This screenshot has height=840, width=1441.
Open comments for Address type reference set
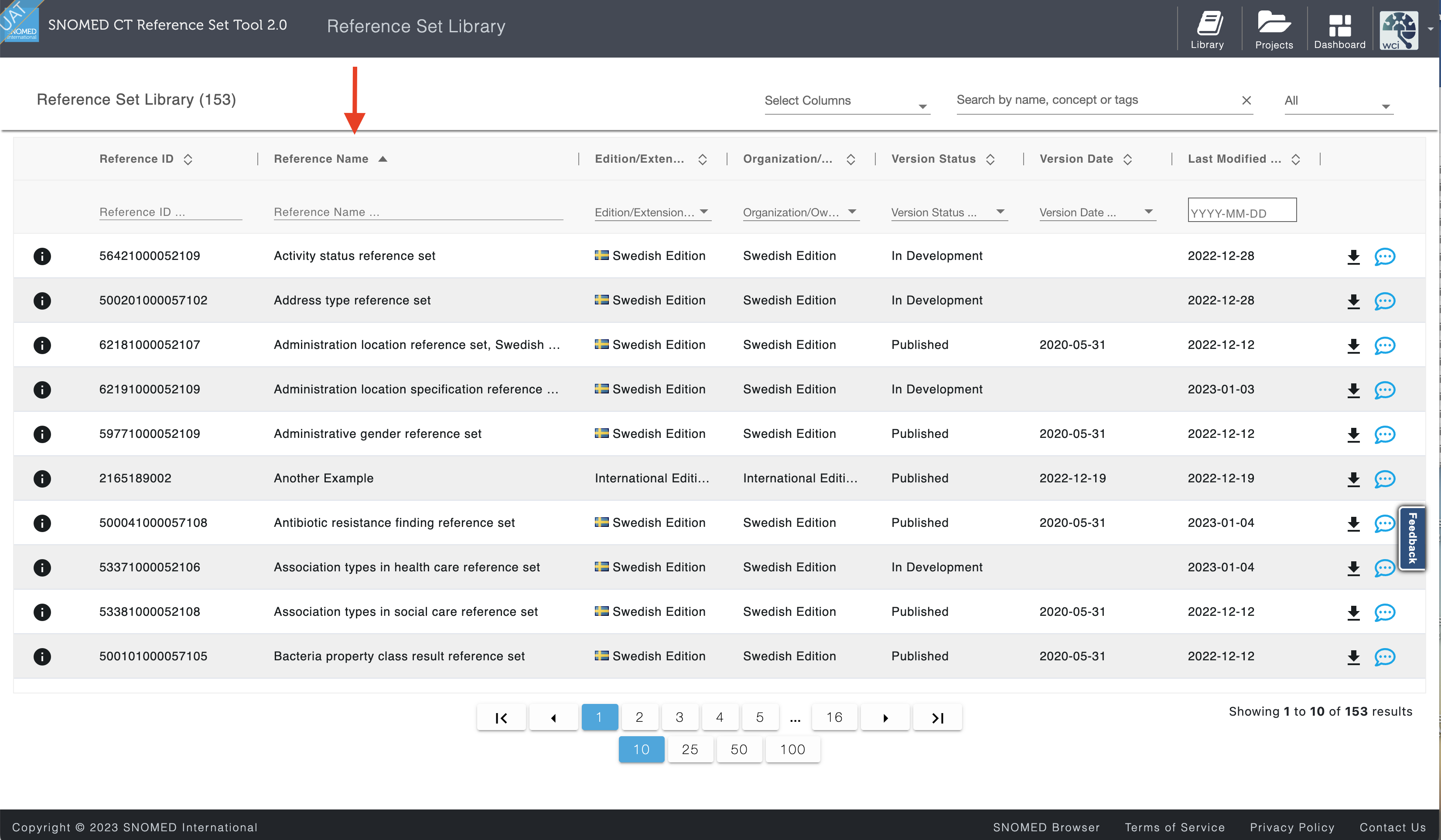tap(1384, 301)
